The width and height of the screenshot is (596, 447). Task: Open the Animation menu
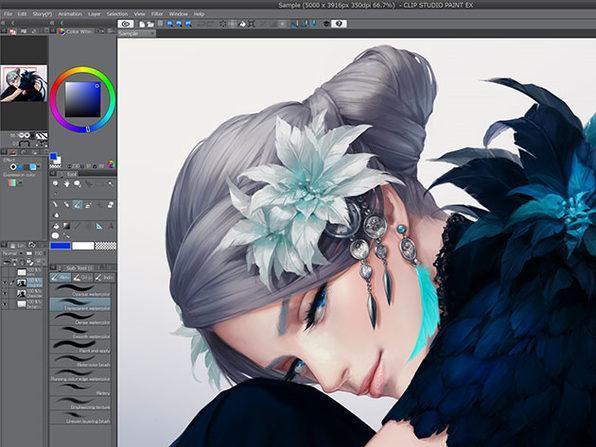(x=70, y=14)
